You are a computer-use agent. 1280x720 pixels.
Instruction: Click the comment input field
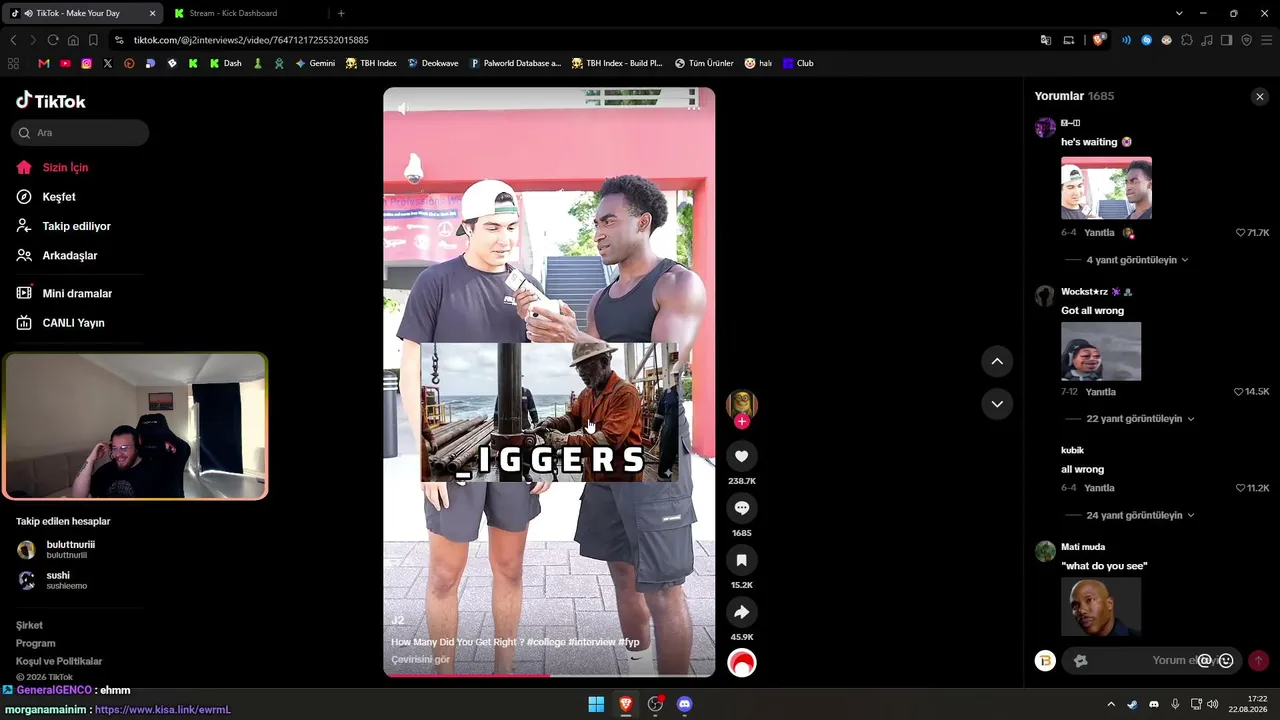tap(1150, 660)
